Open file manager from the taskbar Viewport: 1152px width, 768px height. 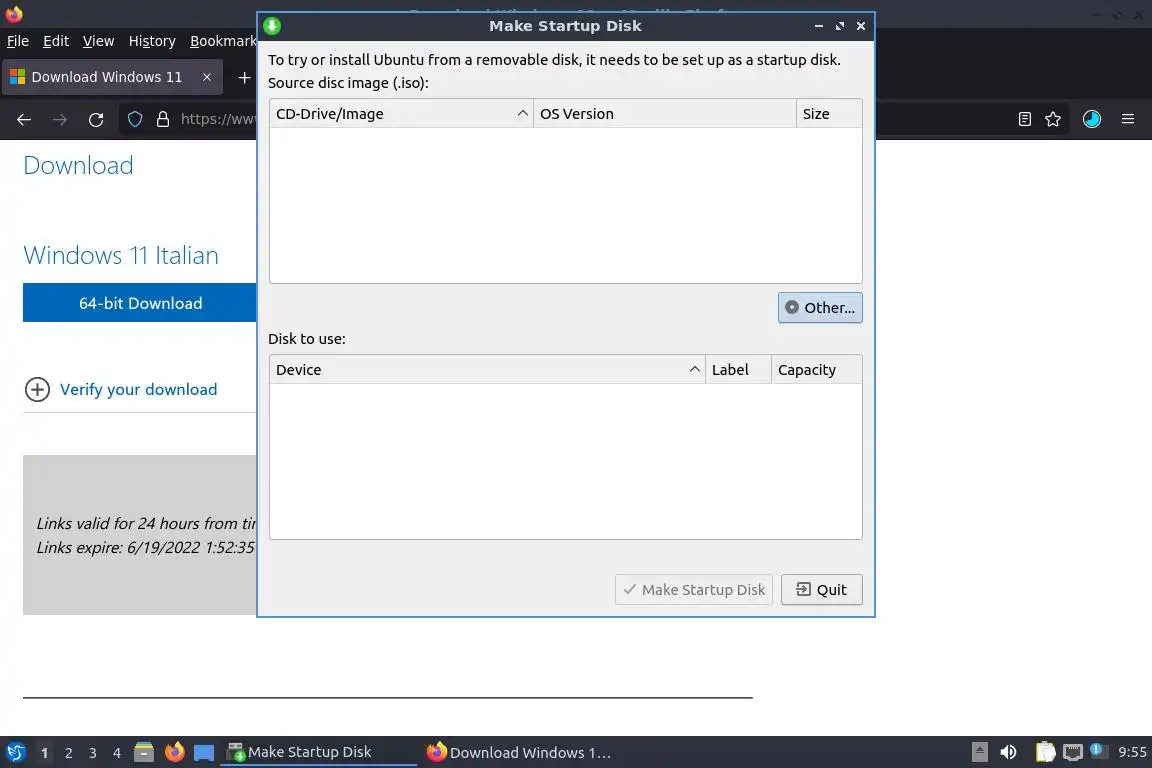144,752
